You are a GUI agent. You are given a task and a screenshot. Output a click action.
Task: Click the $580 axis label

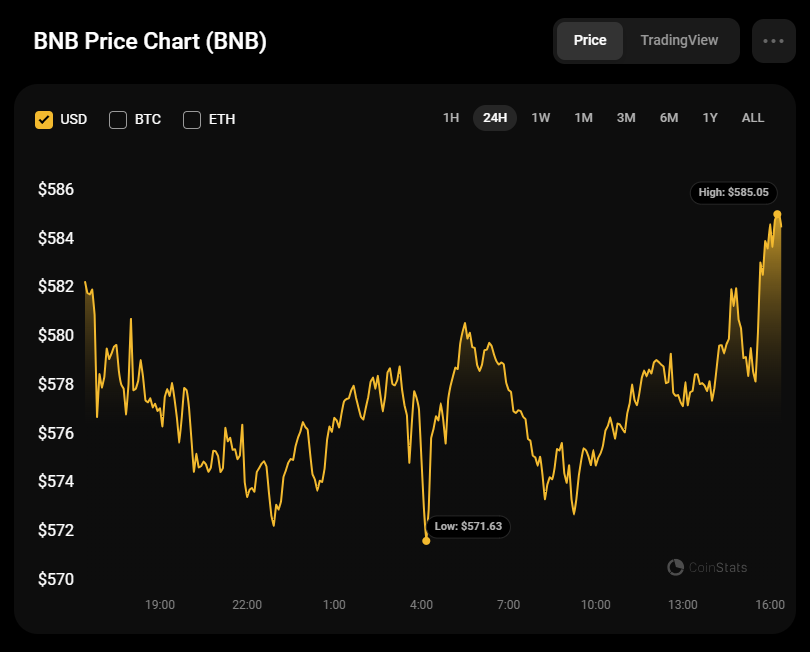pyautogui.click(x=56, y=335)
